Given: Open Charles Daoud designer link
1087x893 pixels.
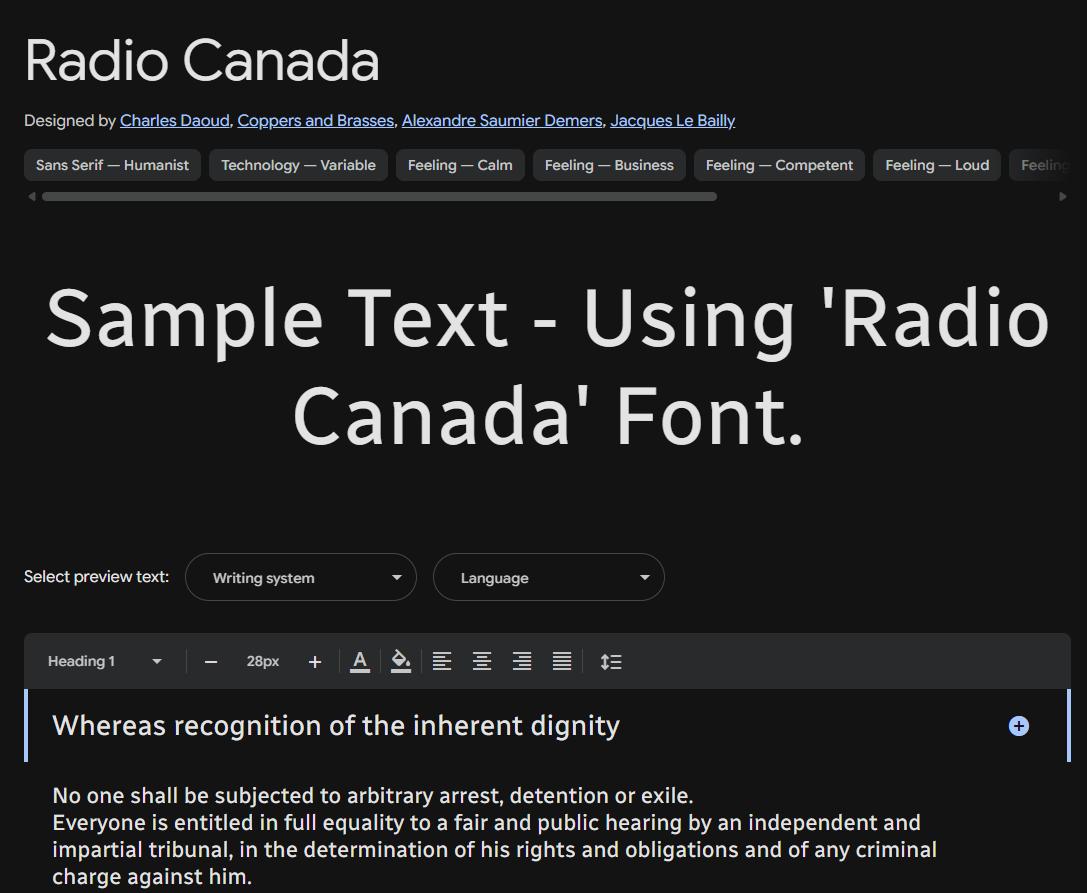Looking at the screenshot, I should point(175,121).
